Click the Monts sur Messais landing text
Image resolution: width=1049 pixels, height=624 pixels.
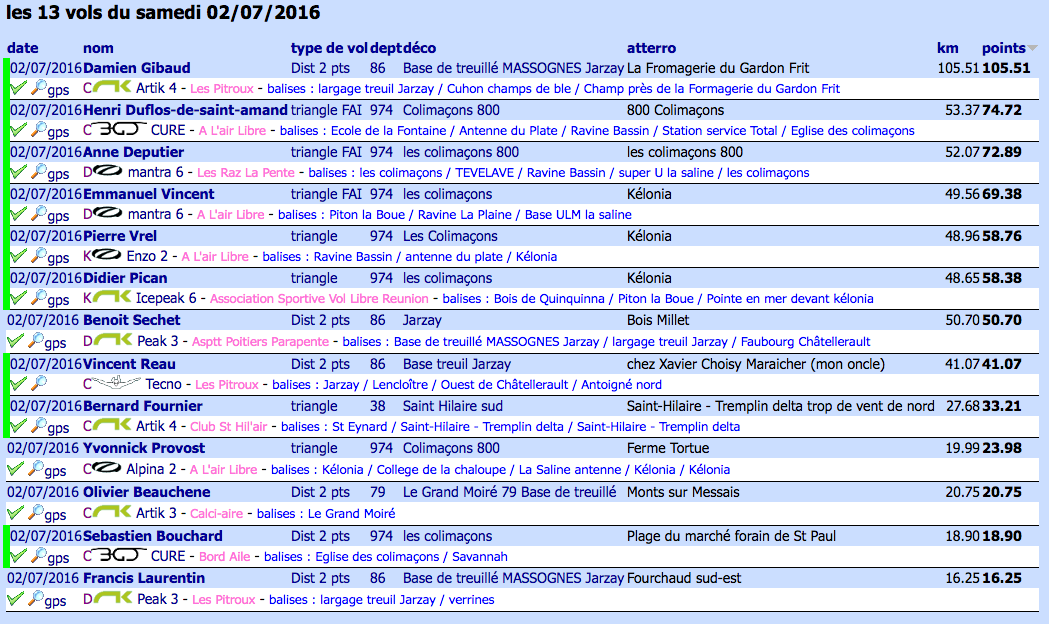(683, 492)
